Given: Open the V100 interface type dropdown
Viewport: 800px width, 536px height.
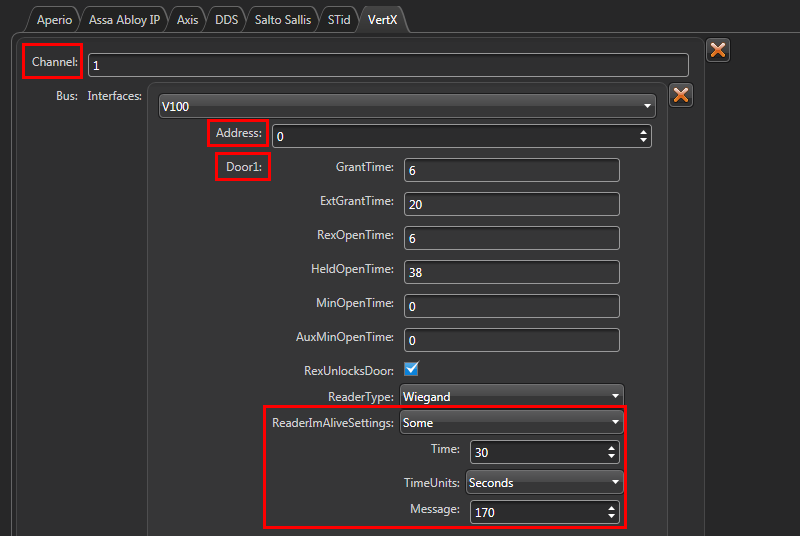Looking at the screenshot, I should click(406, 106).
